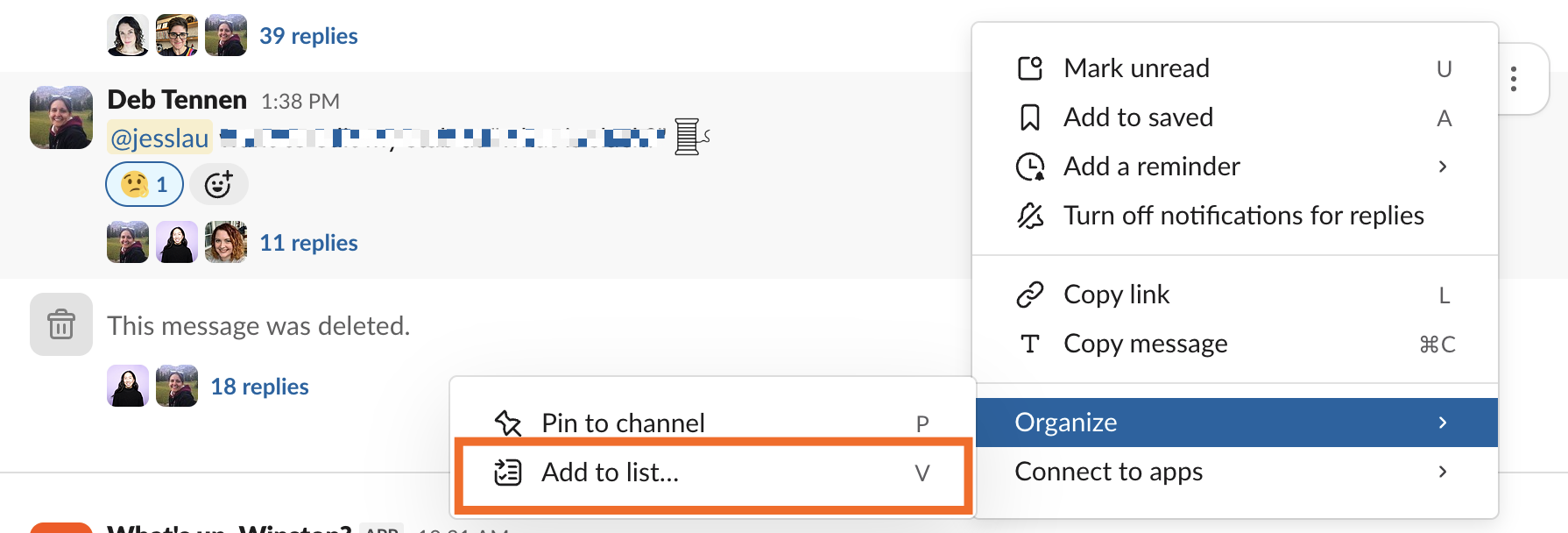Click first avatar beside 11 replies
This screenshot has width=1568, height=533.
(128, 242)
